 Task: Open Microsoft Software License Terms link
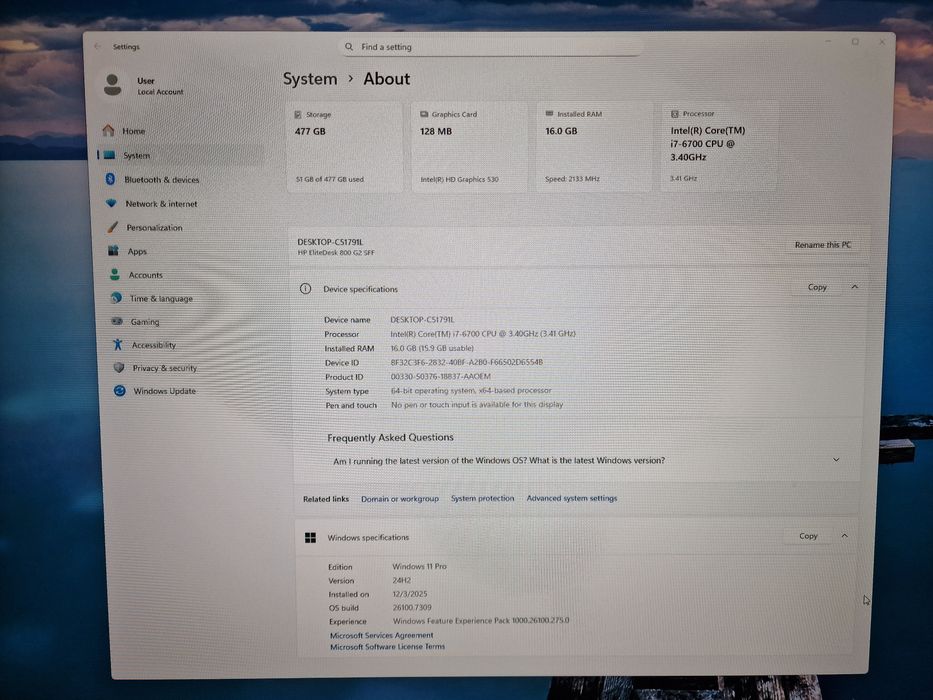[387, 646]
